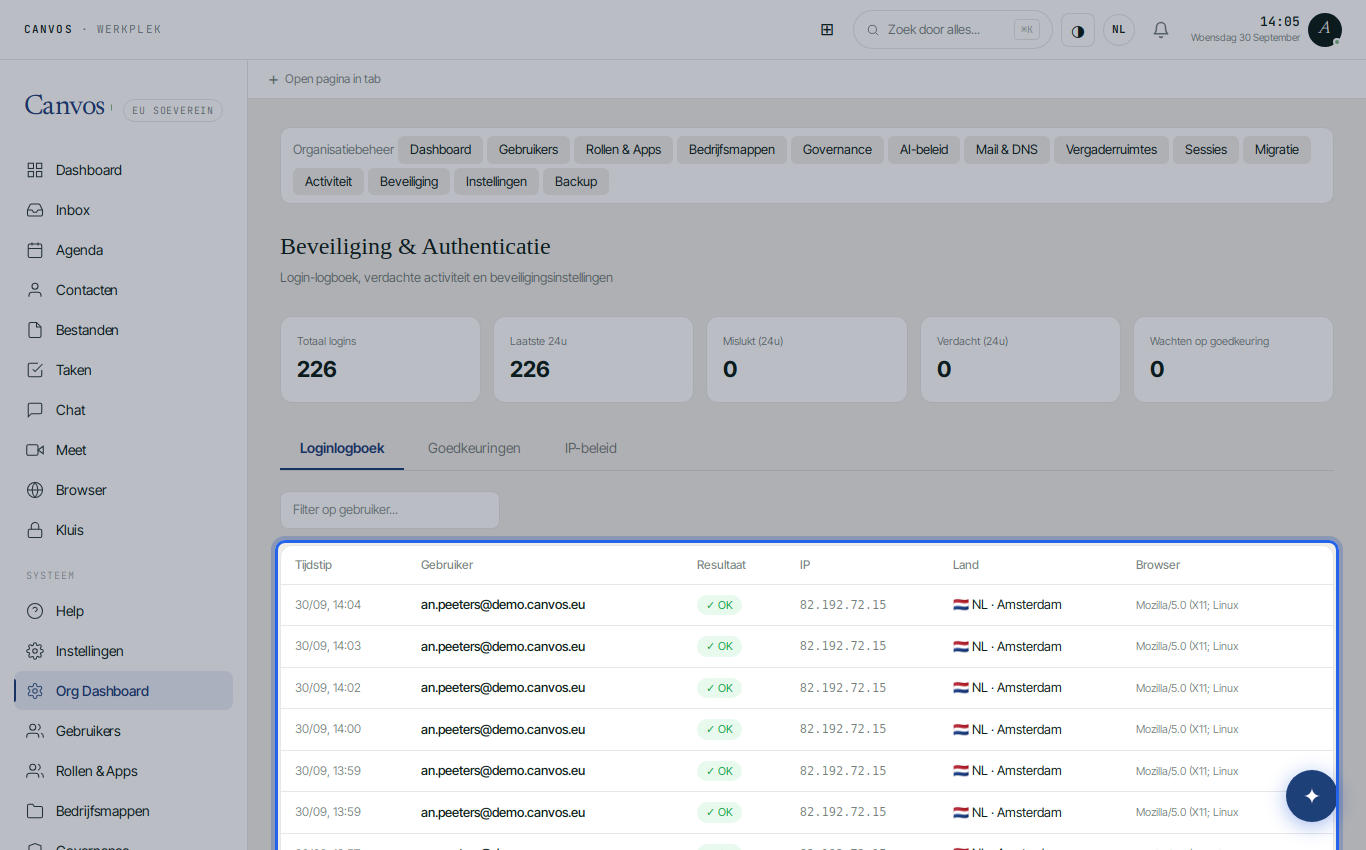
Task: Switch language with the NL button
Action: point(1119,30)
